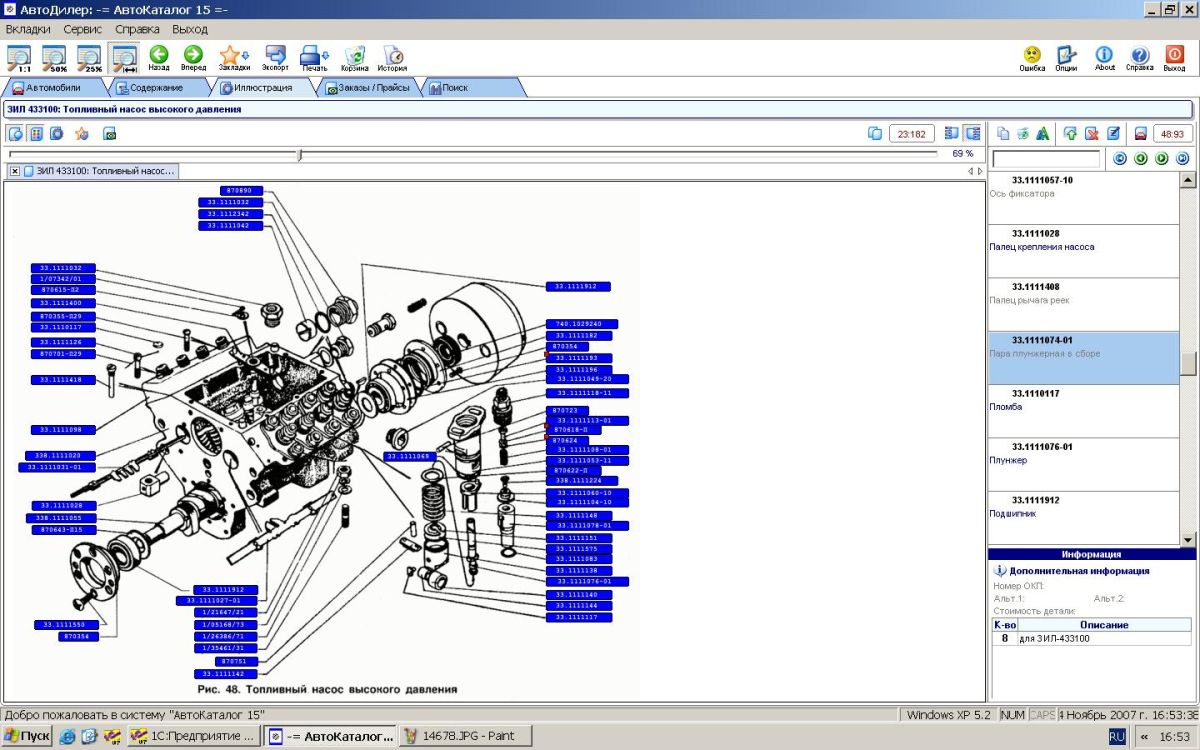Select part 33.1111057-10 Ось фиксатора
Viewport: 1200px width, 750px height.
(1084, 198)
